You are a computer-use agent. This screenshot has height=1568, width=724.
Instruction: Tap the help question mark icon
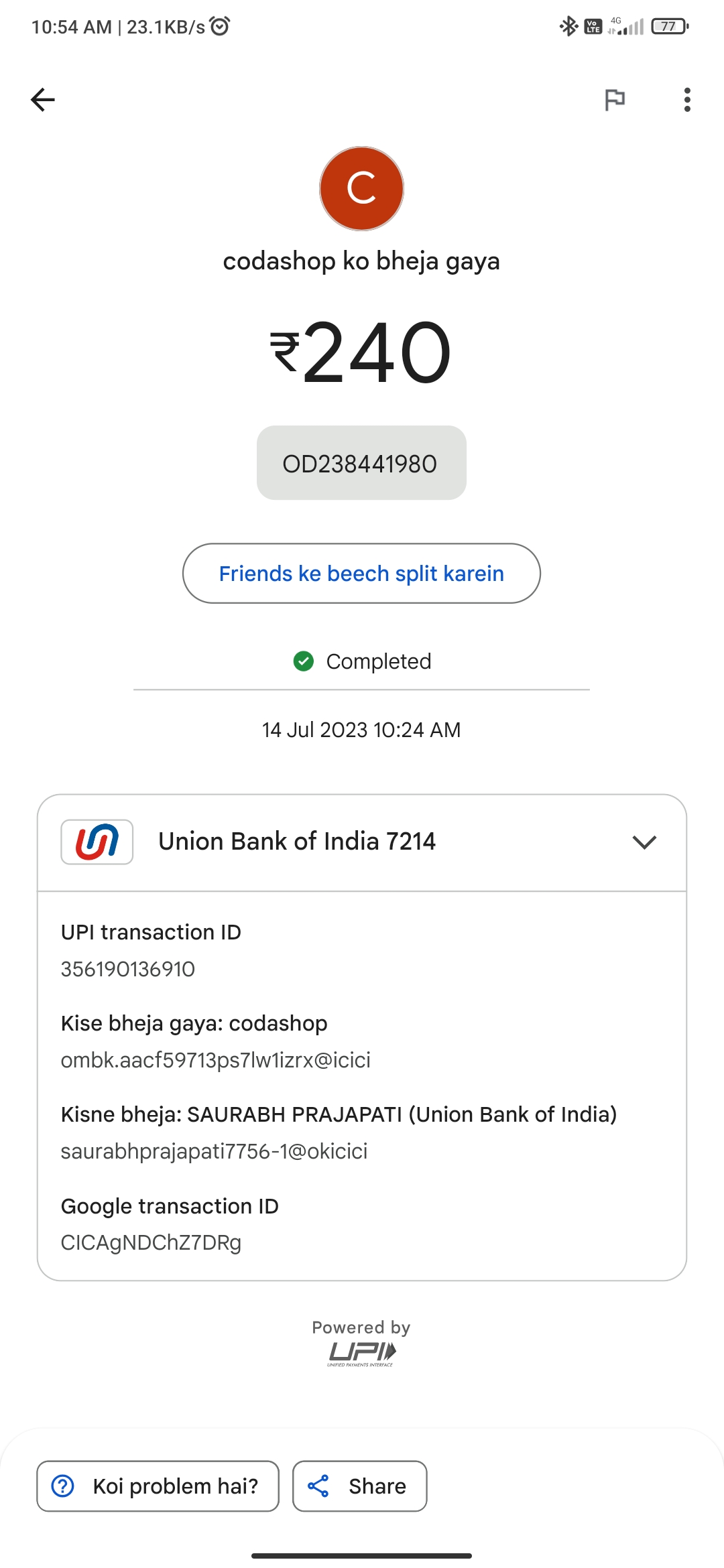coord(63,1486)
